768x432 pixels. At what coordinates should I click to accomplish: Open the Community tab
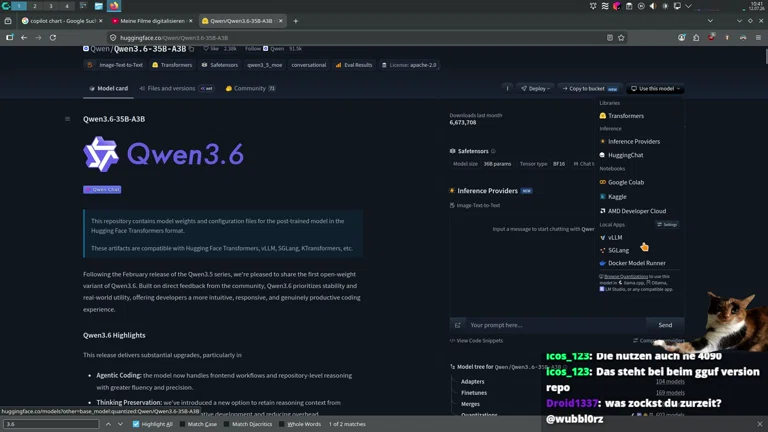coord(250,89)
